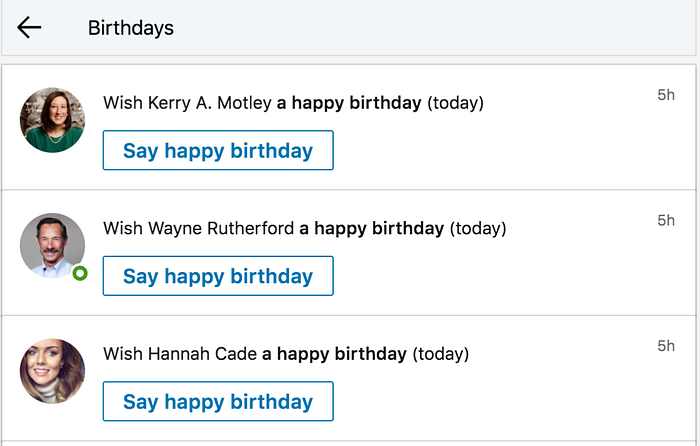Click Wayne Rutherford's green online status indicator
The width and height of the screenshot is (700, 446).
[80, 273]
